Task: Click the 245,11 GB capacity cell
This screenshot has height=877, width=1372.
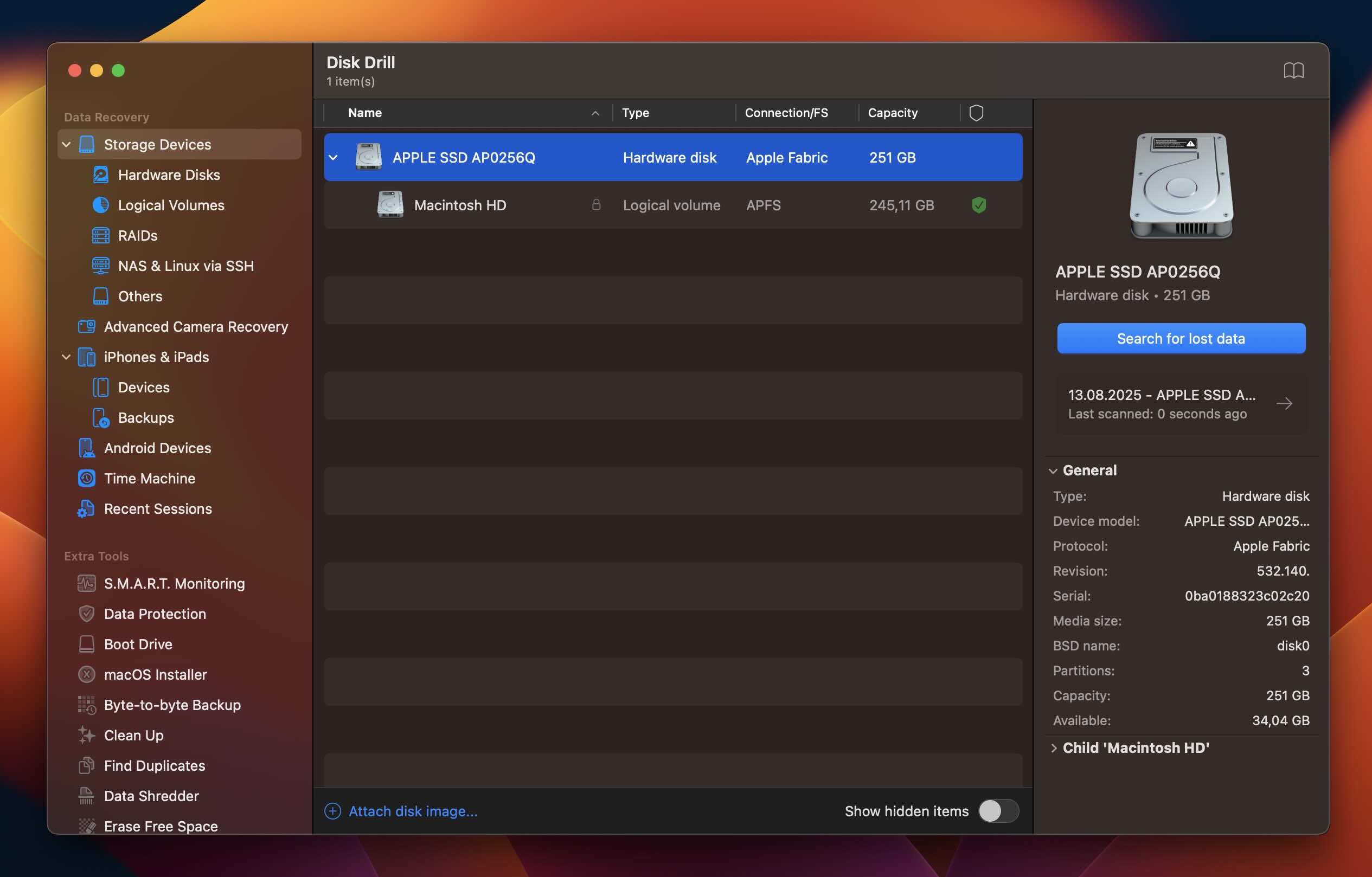Action: [901, 205]
